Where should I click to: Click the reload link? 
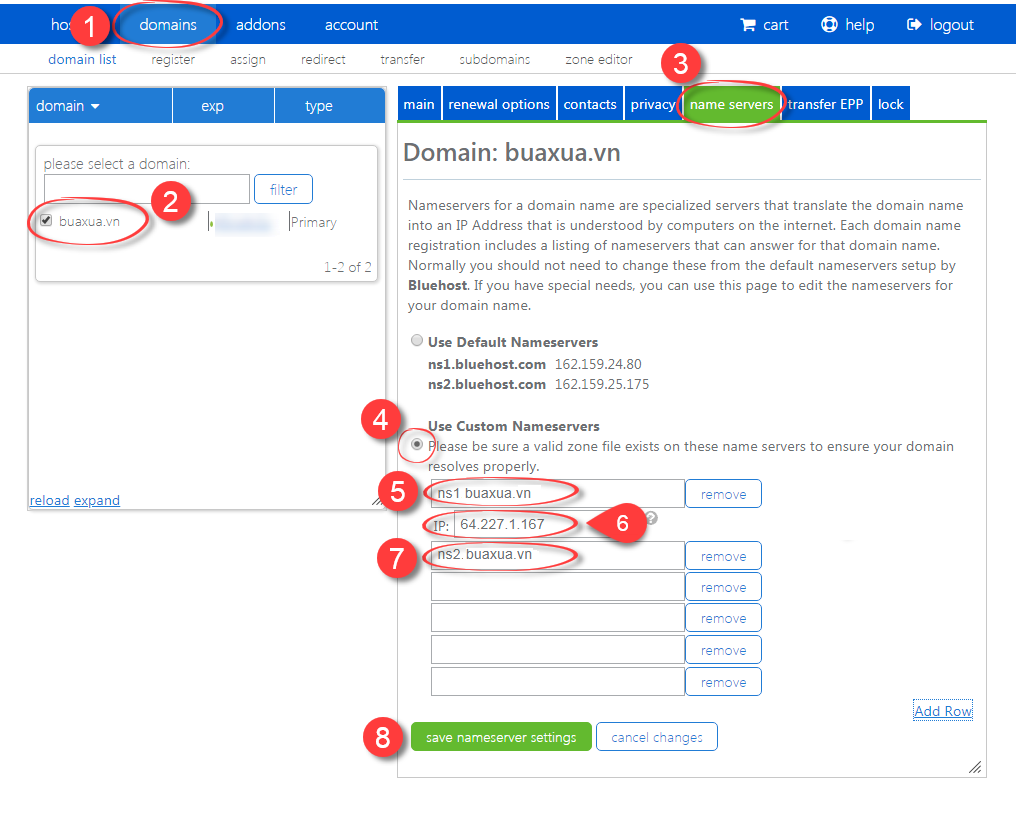coord(49,500)
